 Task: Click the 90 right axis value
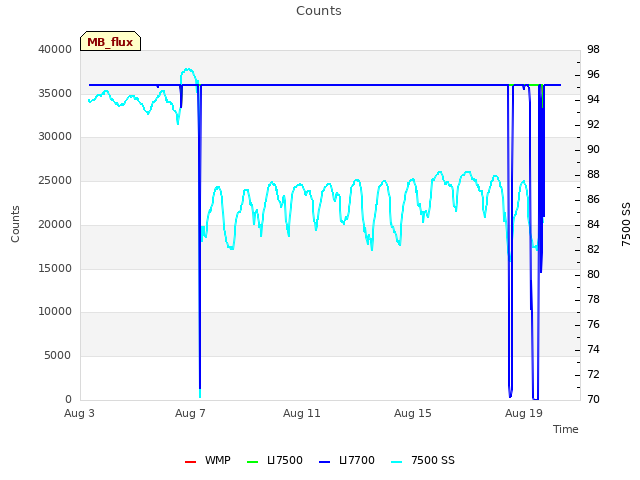(x=593, y=149)
